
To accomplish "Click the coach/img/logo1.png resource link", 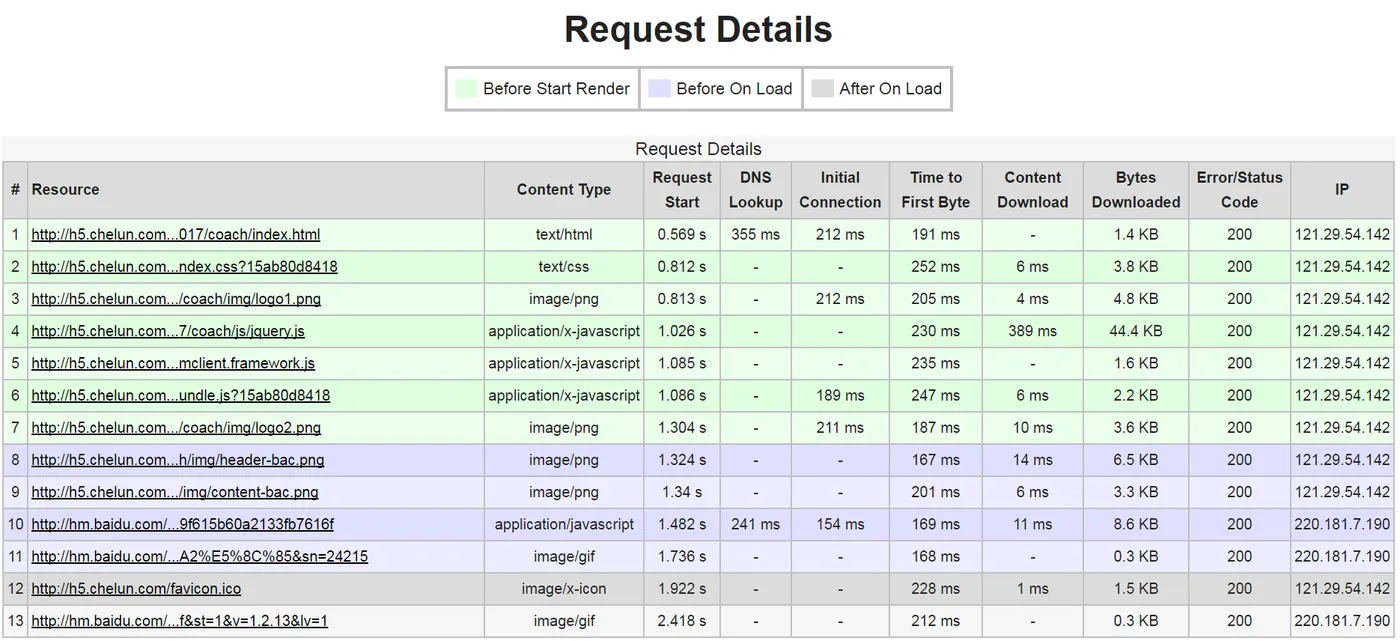I will [x=176, y=299].
